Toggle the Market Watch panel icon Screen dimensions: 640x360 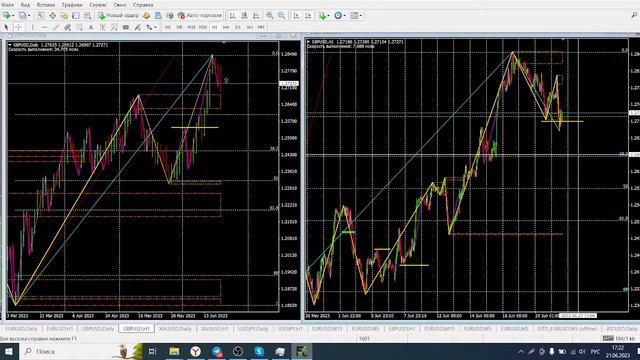click(41, 16)
